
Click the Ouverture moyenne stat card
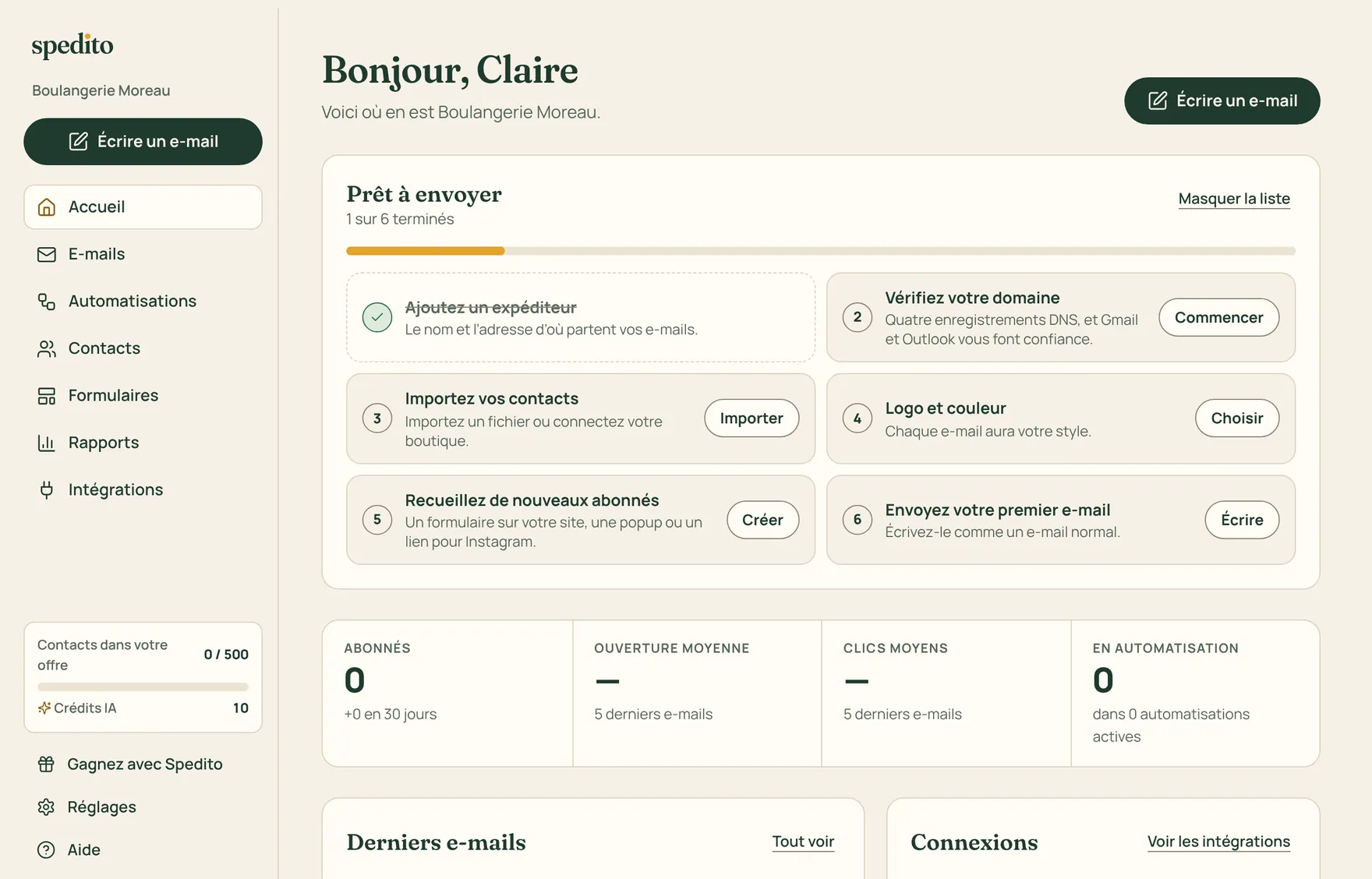point(697,694)
